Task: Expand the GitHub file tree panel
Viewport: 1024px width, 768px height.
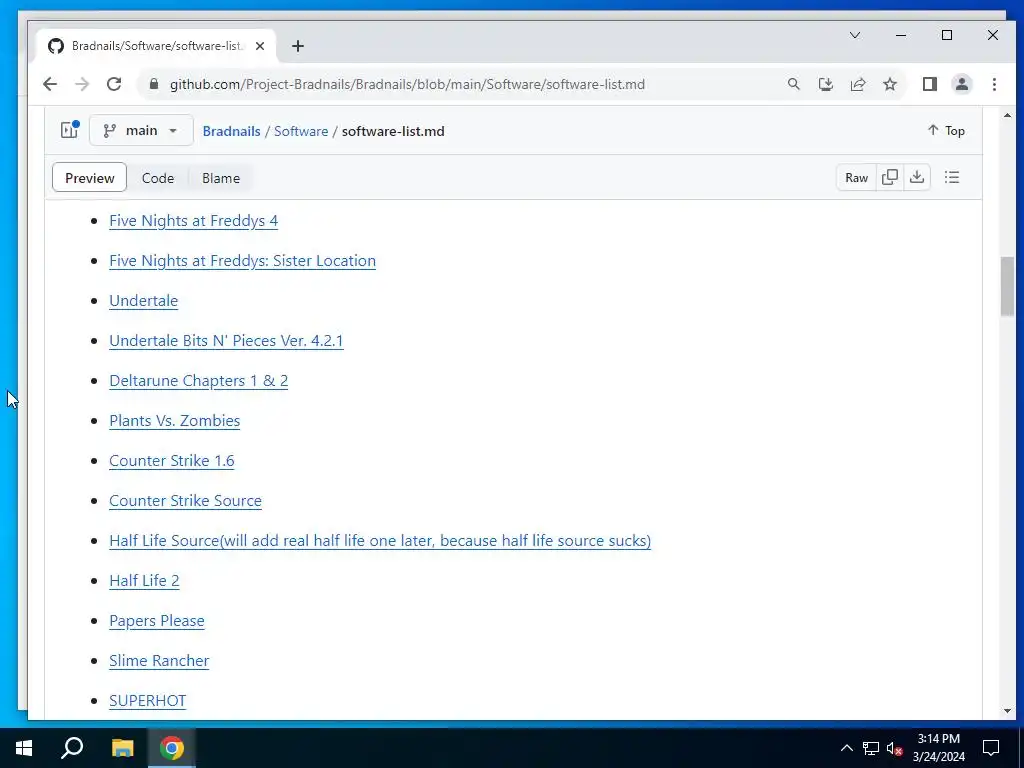Action: tap(69, 130)
